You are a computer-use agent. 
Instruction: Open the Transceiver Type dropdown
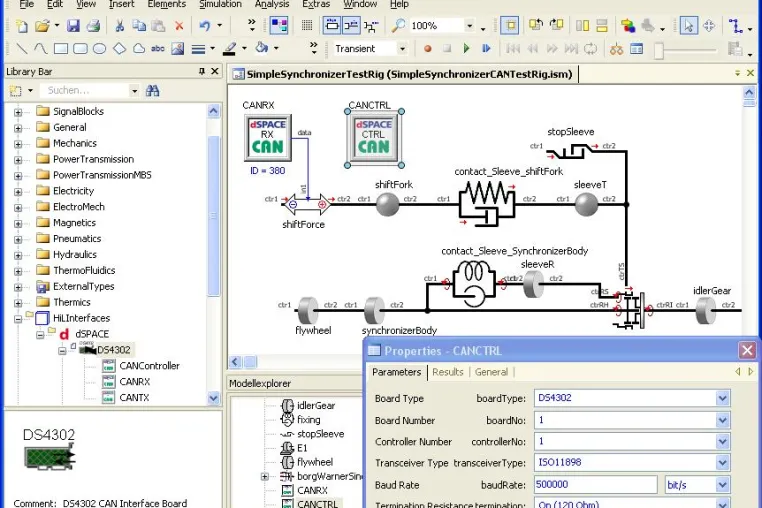(723, 462)
